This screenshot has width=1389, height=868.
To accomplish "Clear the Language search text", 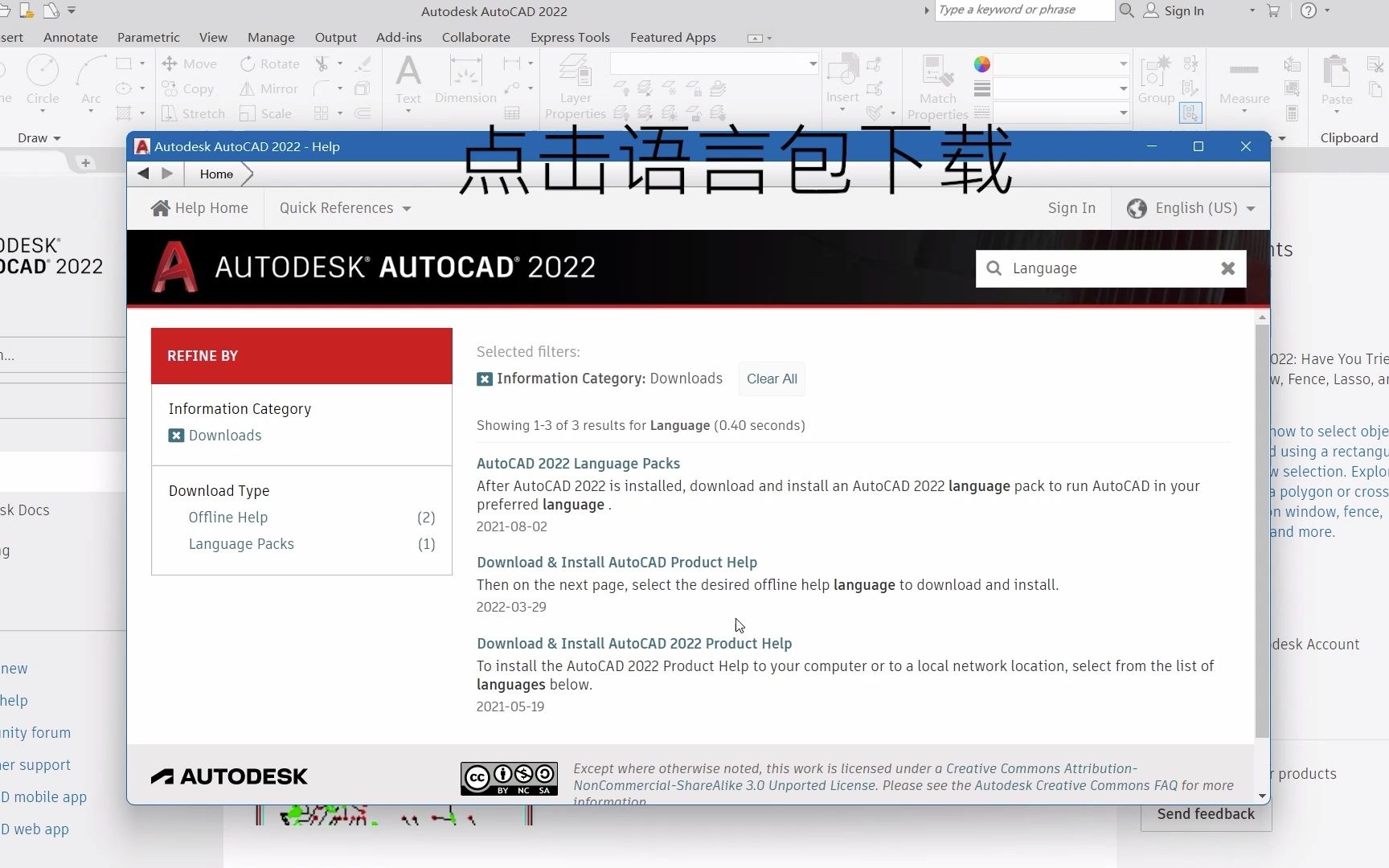I will (x=1227, y=268).
